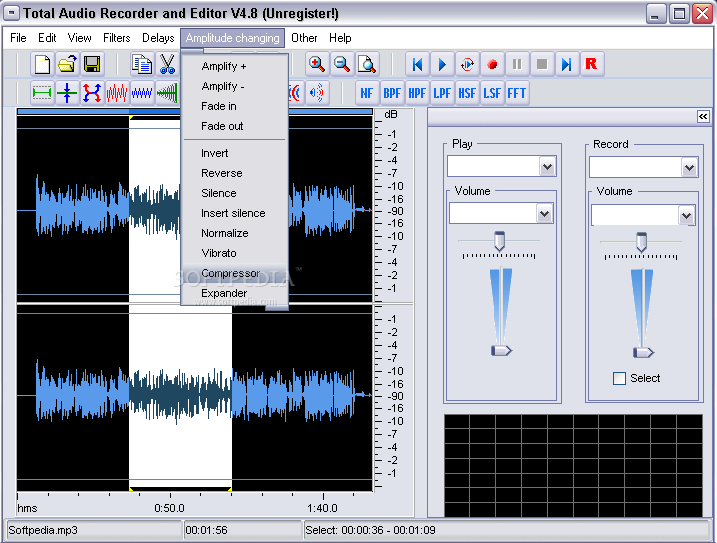Click the Play vertical volume slider handle

click(501, 351)
